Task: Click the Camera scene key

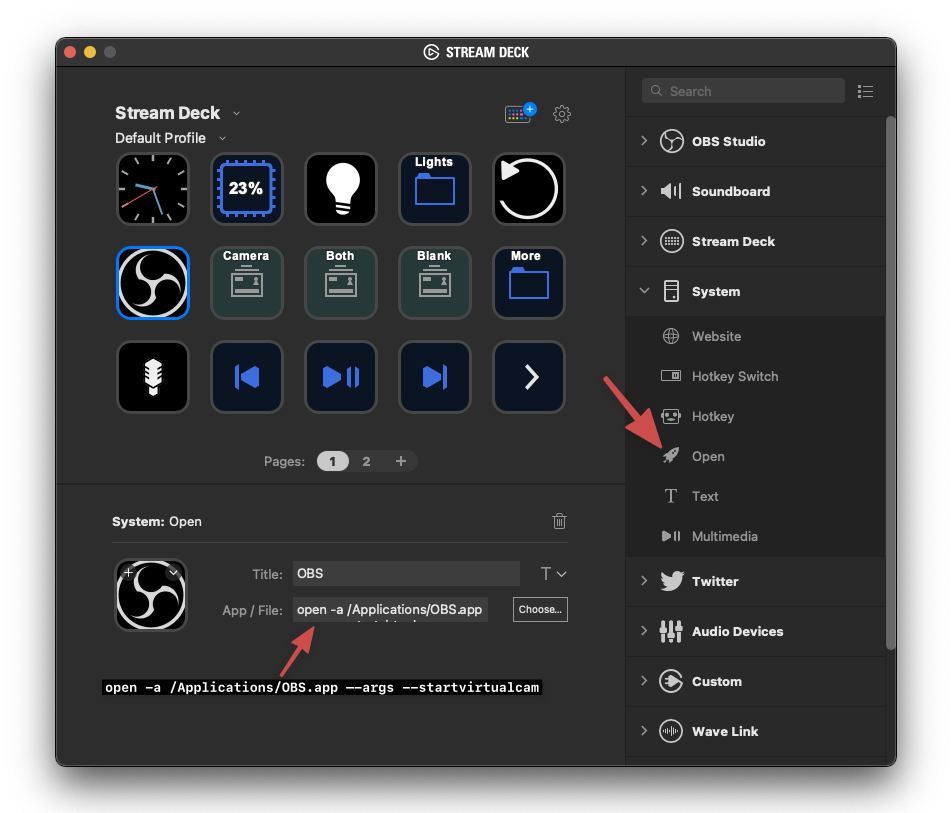Action: click(x=246, y=283)
